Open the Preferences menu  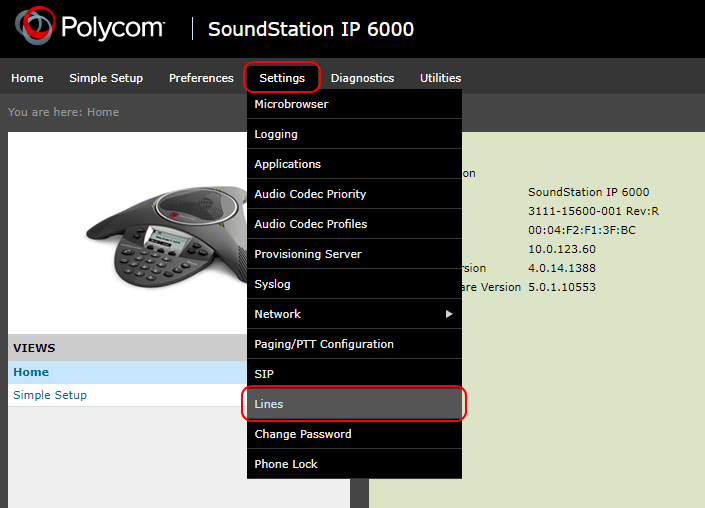201,78
